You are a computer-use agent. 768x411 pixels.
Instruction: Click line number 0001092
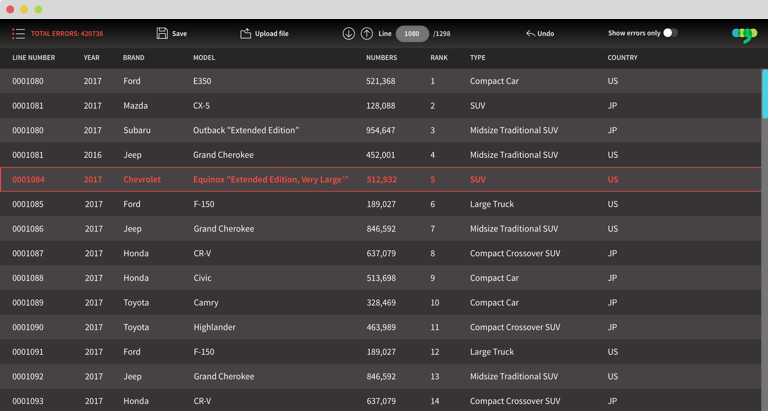point(28,376)
